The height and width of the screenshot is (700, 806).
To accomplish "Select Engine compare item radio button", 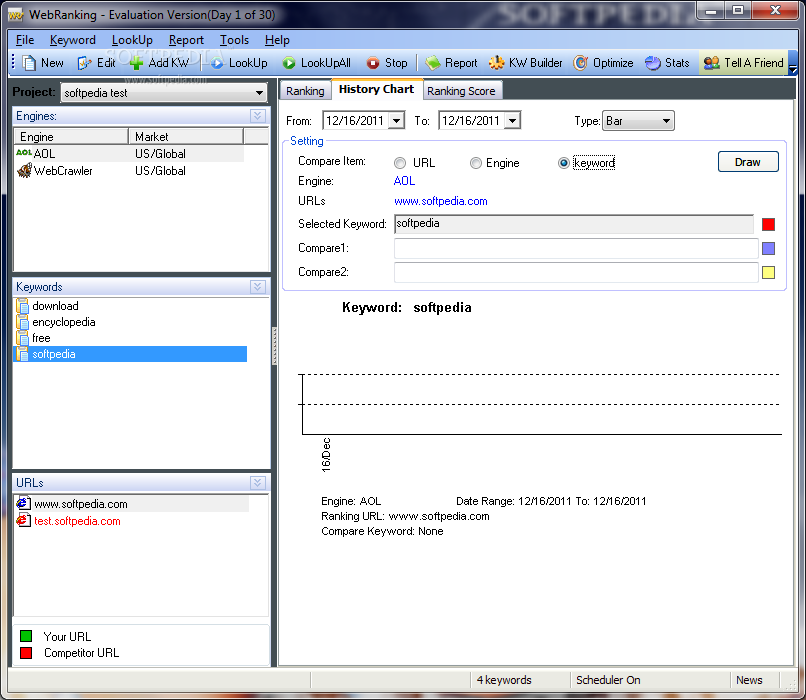I will [x=476, y=163].
